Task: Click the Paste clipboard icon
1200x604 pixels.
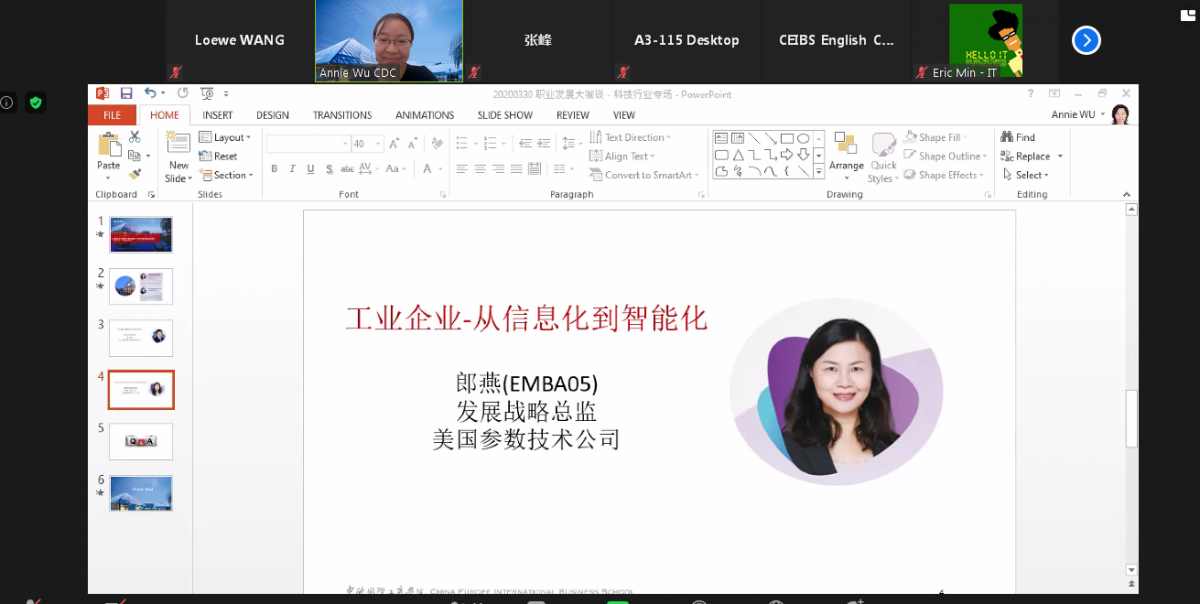Action: [108, 145]
